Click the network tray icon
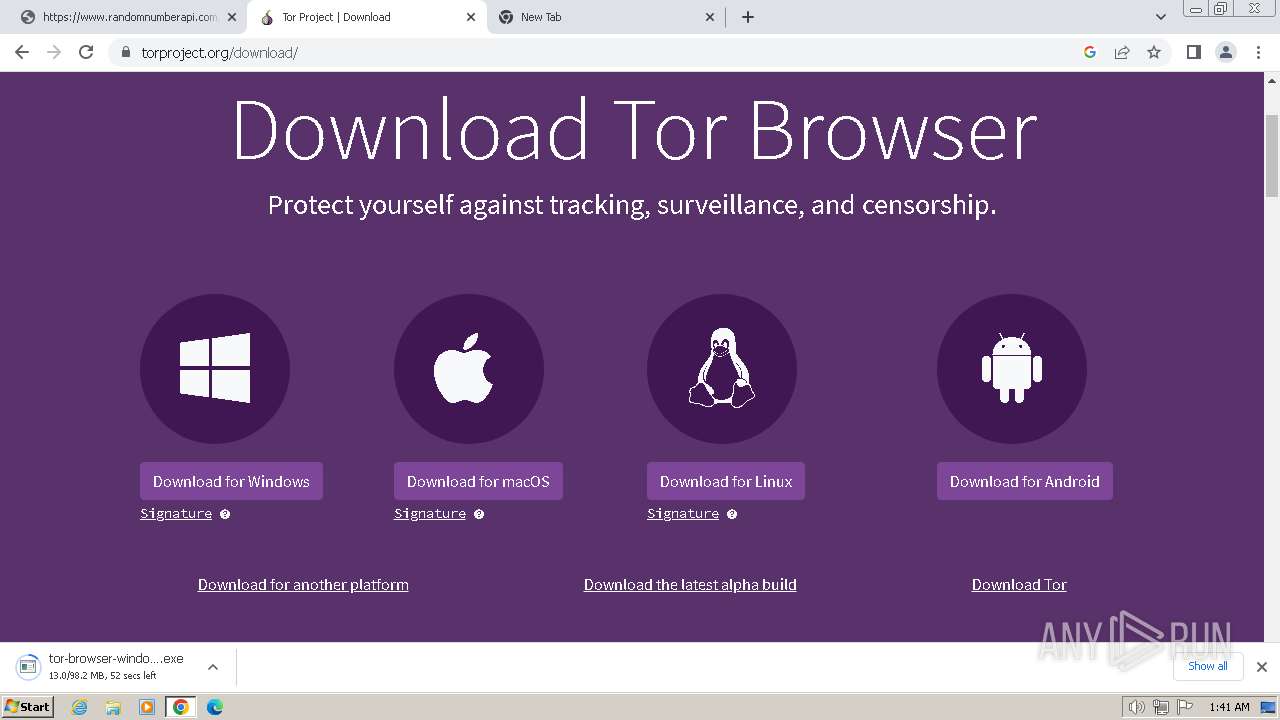Viewport: 1280px width, 720px height. (x=1161, y=707)
